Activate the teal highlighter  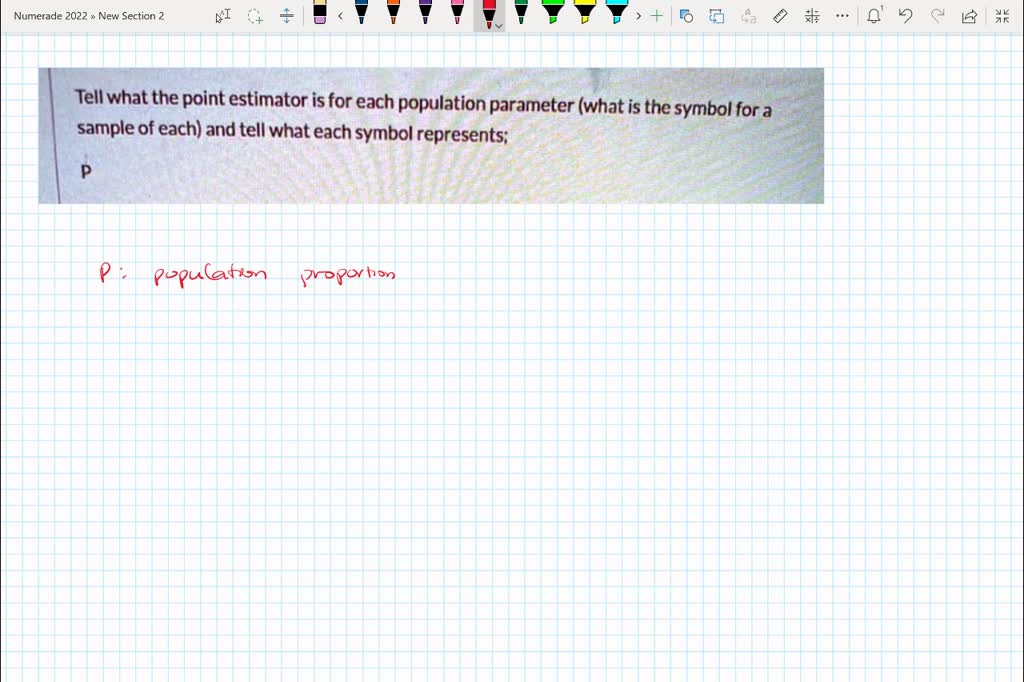[617, 16]
